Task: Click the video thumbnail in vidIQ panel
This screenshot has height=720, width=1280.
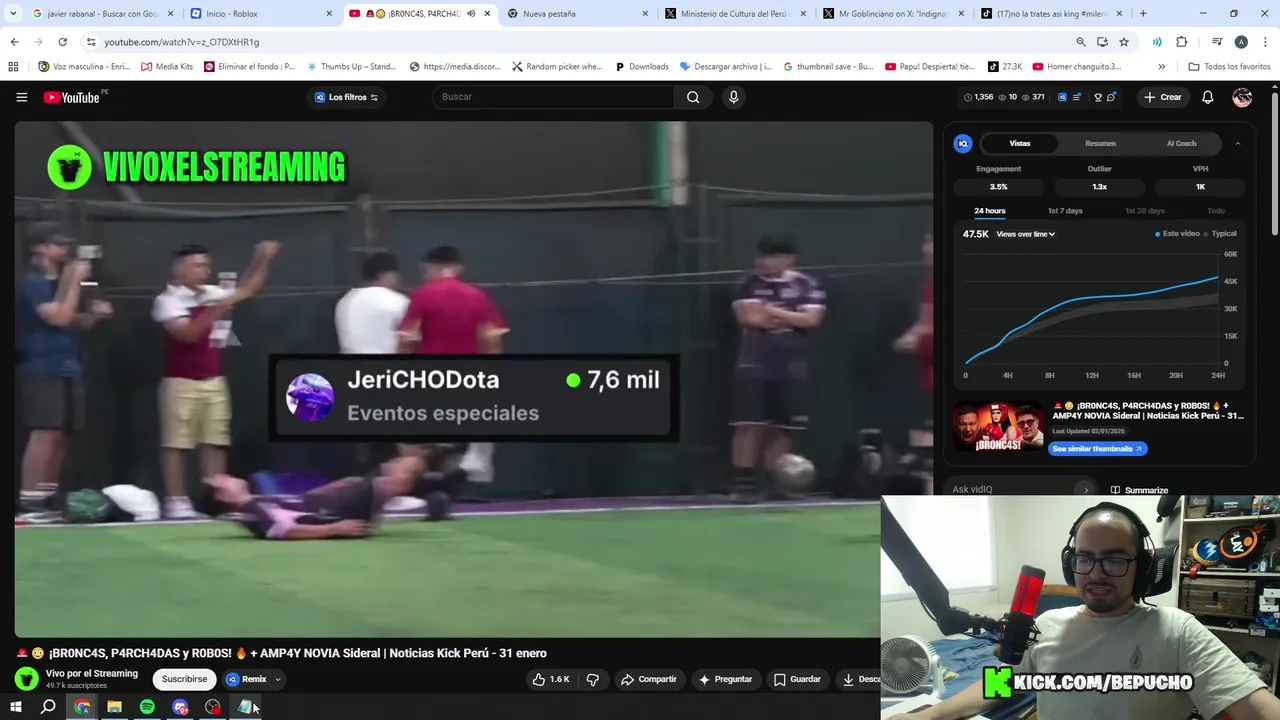Action: pyautogui.click(x=998, y=427)
